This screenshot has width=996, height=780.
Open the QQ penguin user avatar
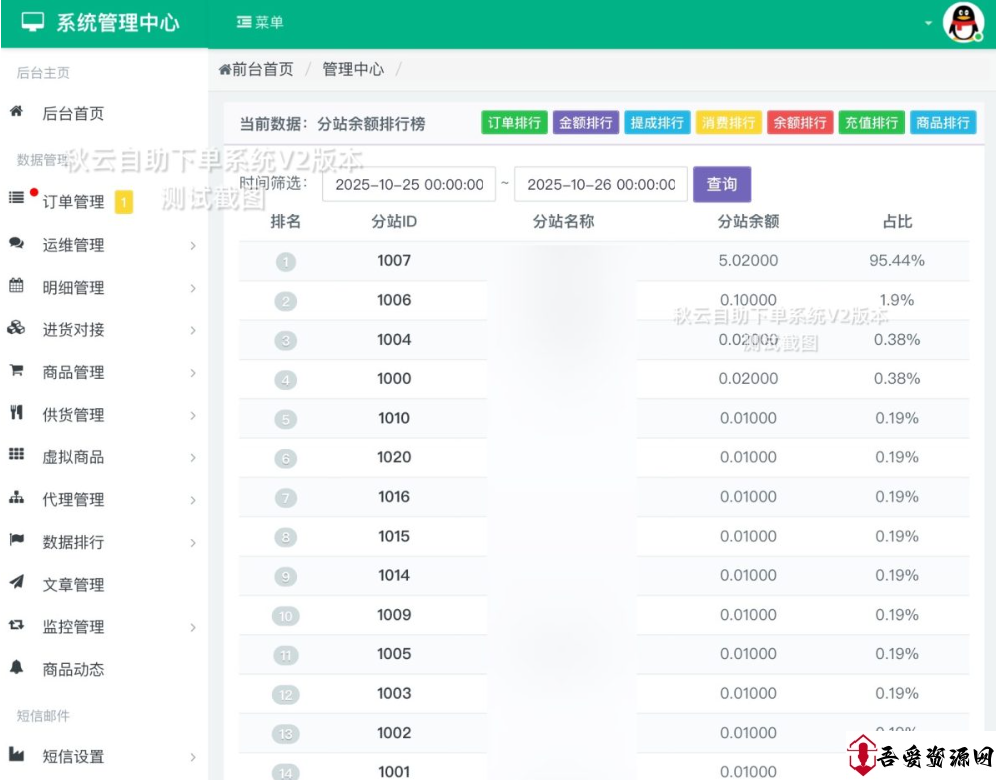964,23
